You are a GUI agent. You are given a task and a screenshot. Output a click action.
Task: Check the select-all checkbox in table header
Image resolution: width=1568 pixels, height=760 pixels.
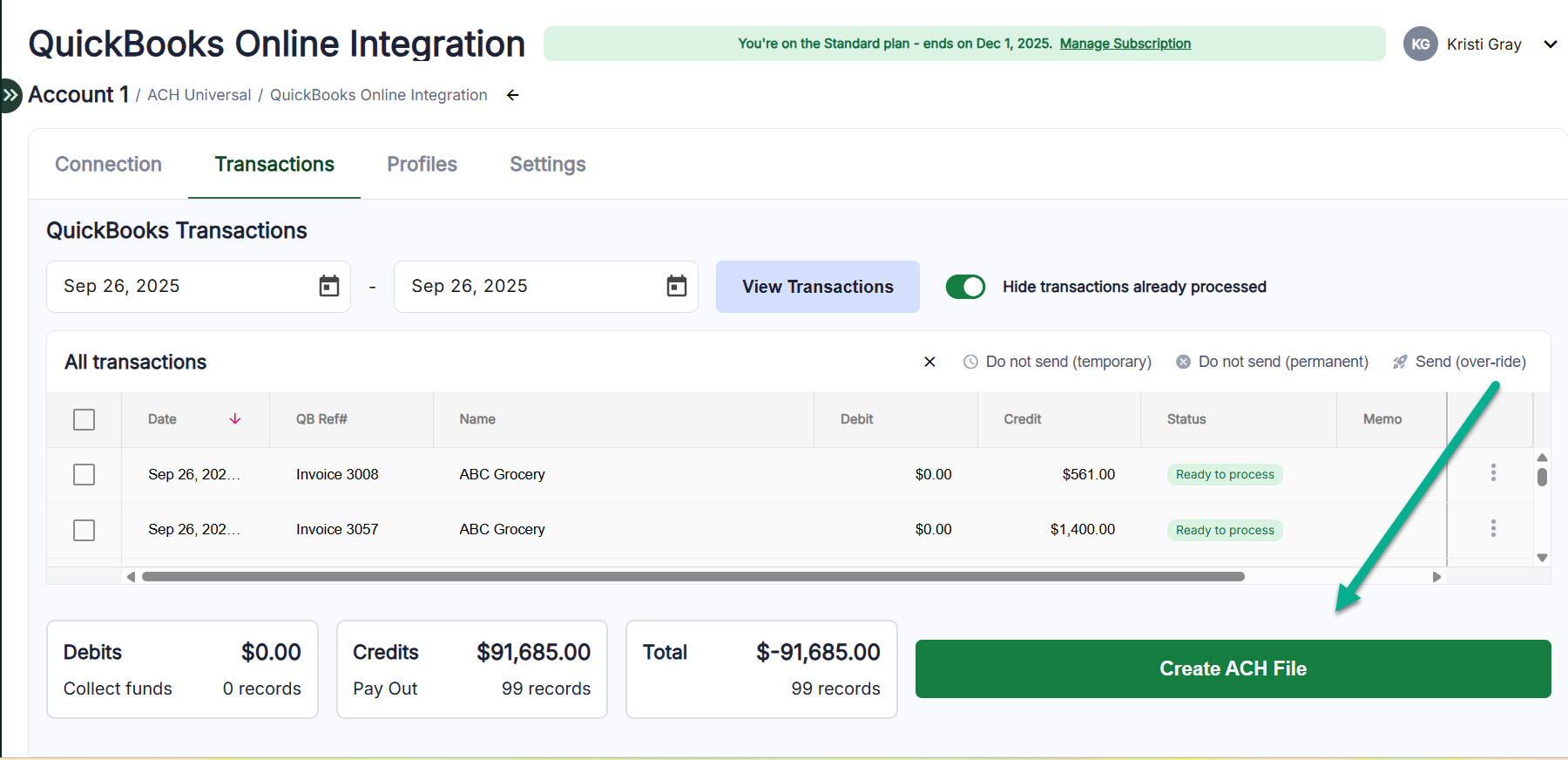[x=84, y=419]
